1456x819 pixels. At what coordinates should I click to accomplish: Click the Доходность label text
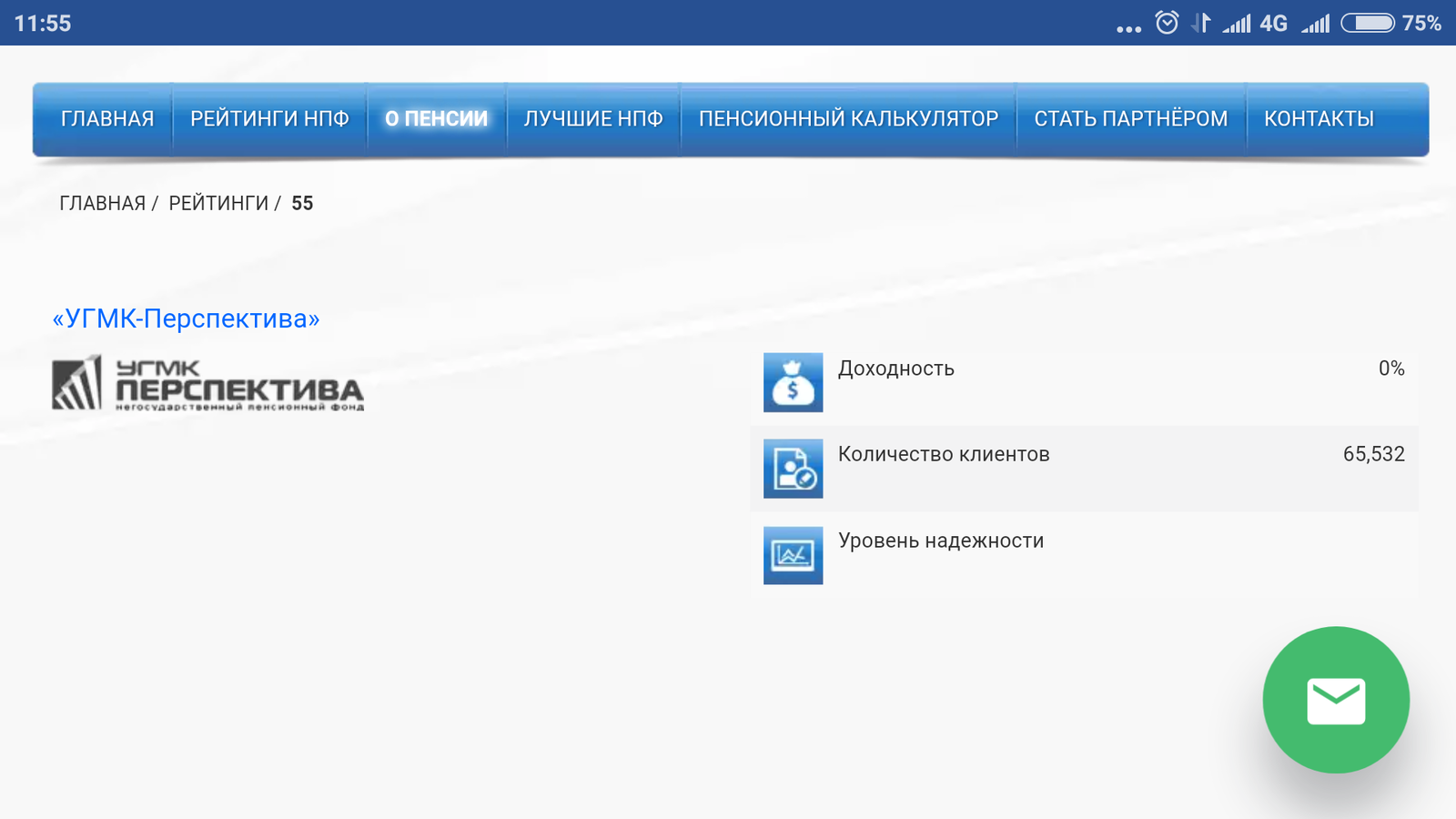[895, 369]
